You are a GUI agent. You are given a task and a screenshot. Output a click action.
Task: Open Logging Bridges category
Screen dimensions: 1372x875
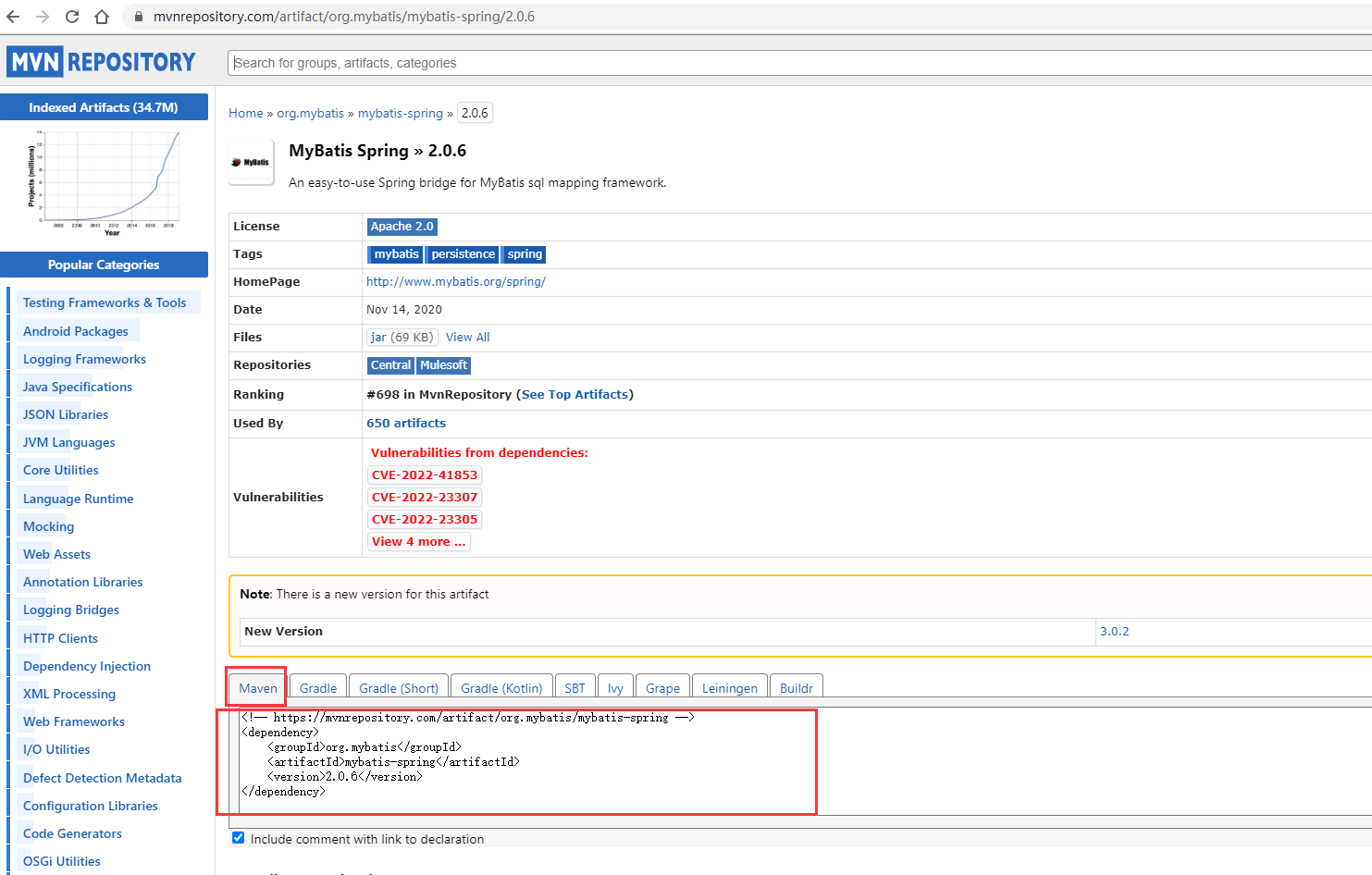click(x=71, y=610)
